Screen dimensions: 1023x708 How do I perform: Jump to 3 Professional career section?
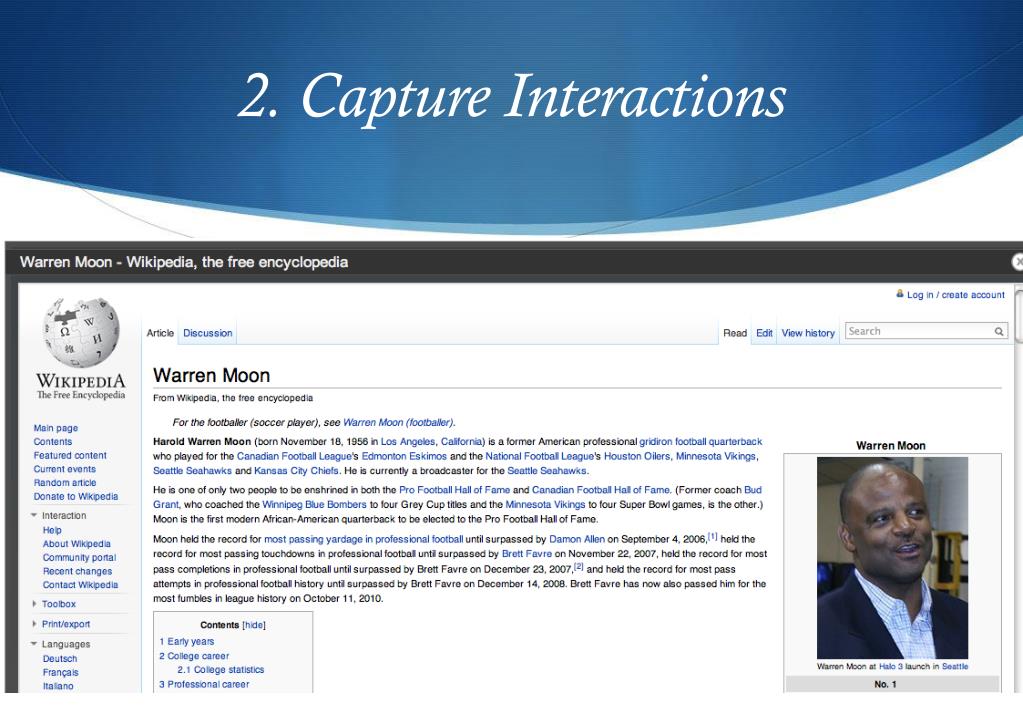204,685
